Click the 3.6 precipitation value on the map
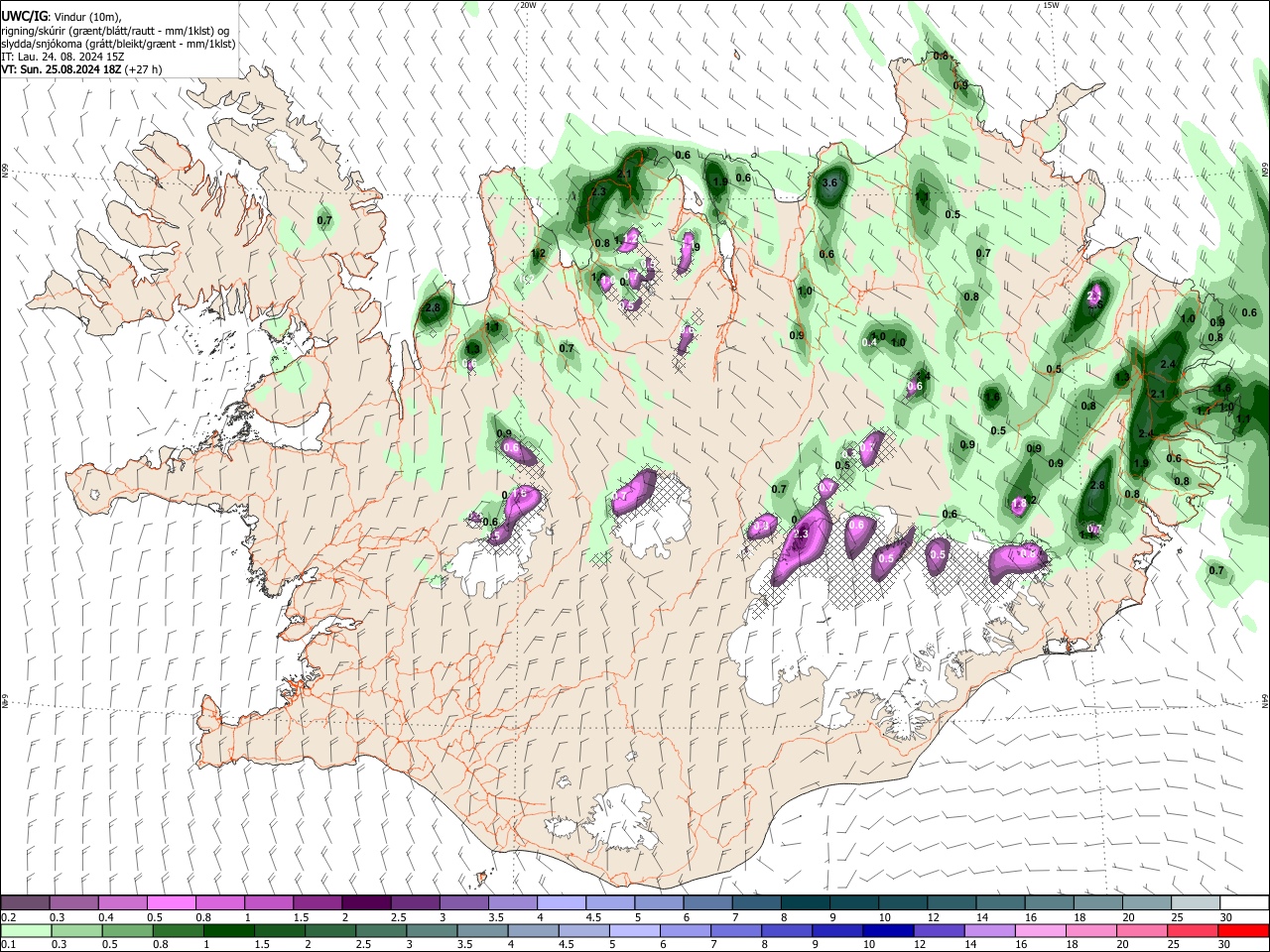Image resolution: width=1270 pixels, height=952 pixels. [831, 183]
